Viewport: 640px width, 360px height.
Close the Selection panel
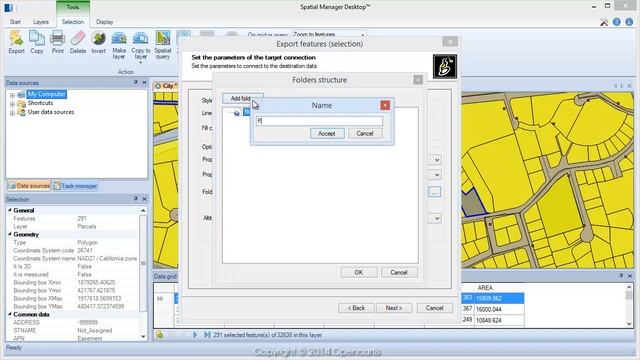pyautogui.click(x=144, y=199)
